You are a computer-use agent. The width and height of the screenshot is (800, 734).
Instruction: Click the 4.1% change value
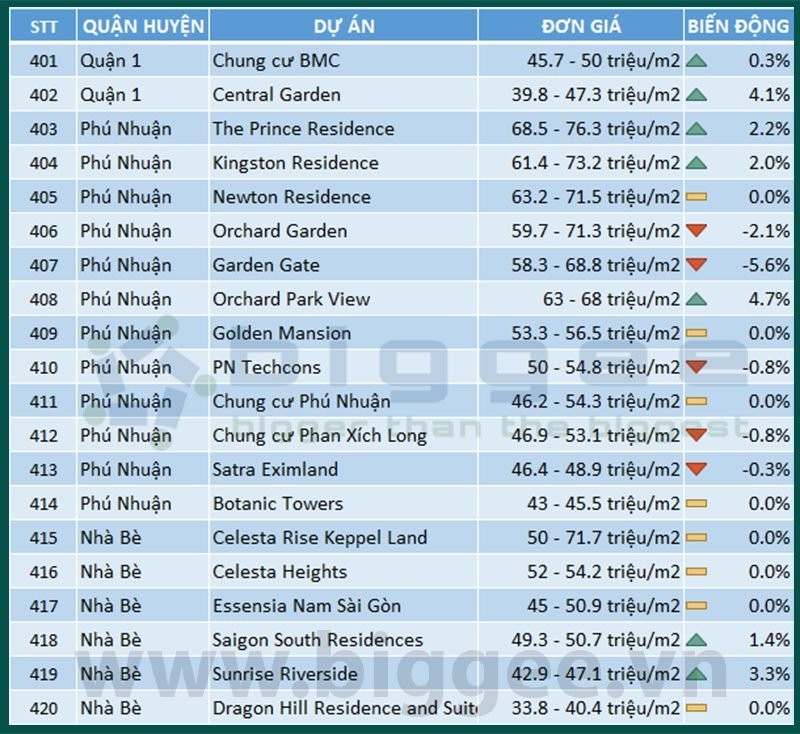(x=769, y=95)
